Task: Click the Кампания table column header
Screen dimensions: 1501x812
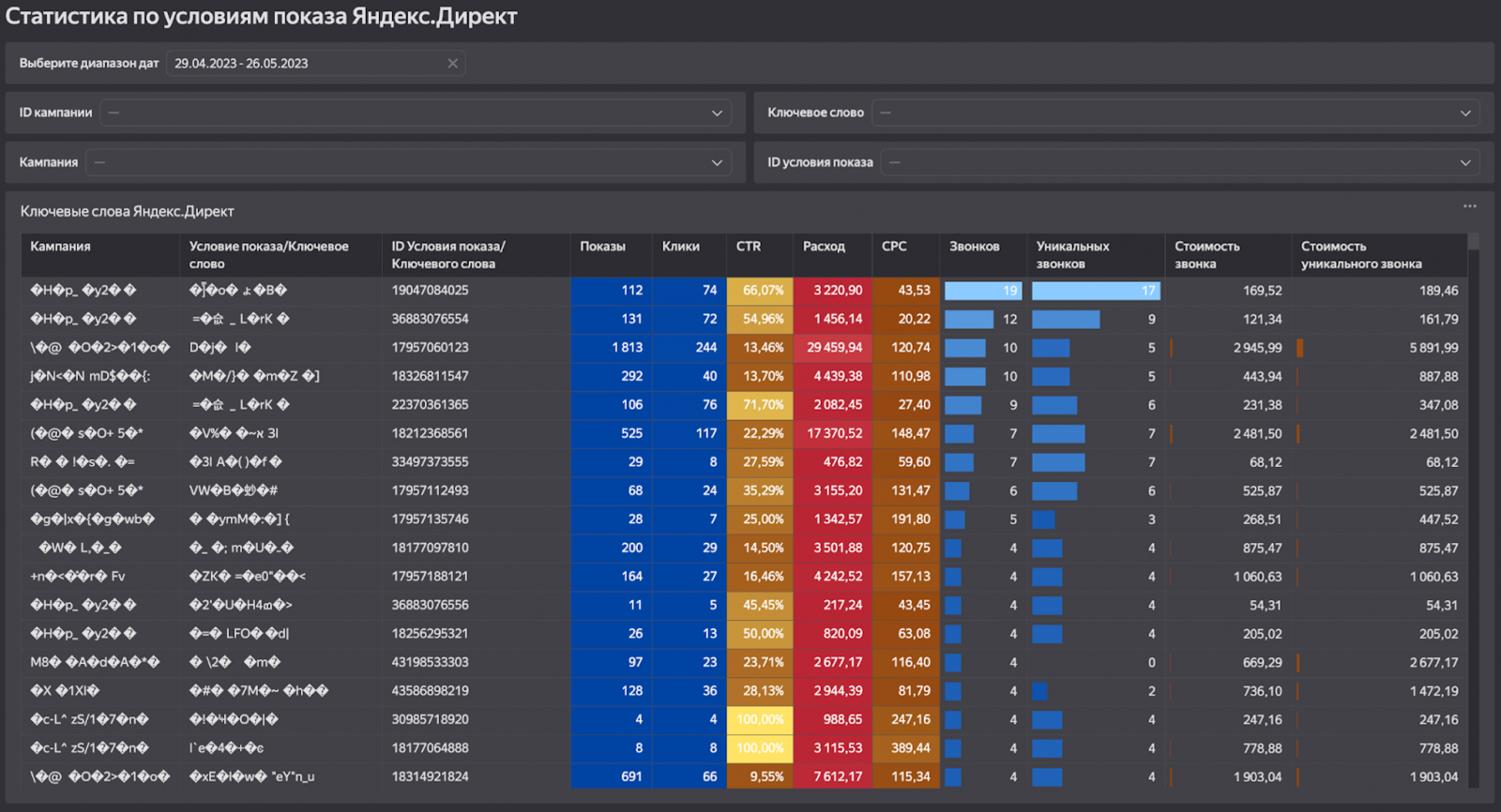Action: 60,247
